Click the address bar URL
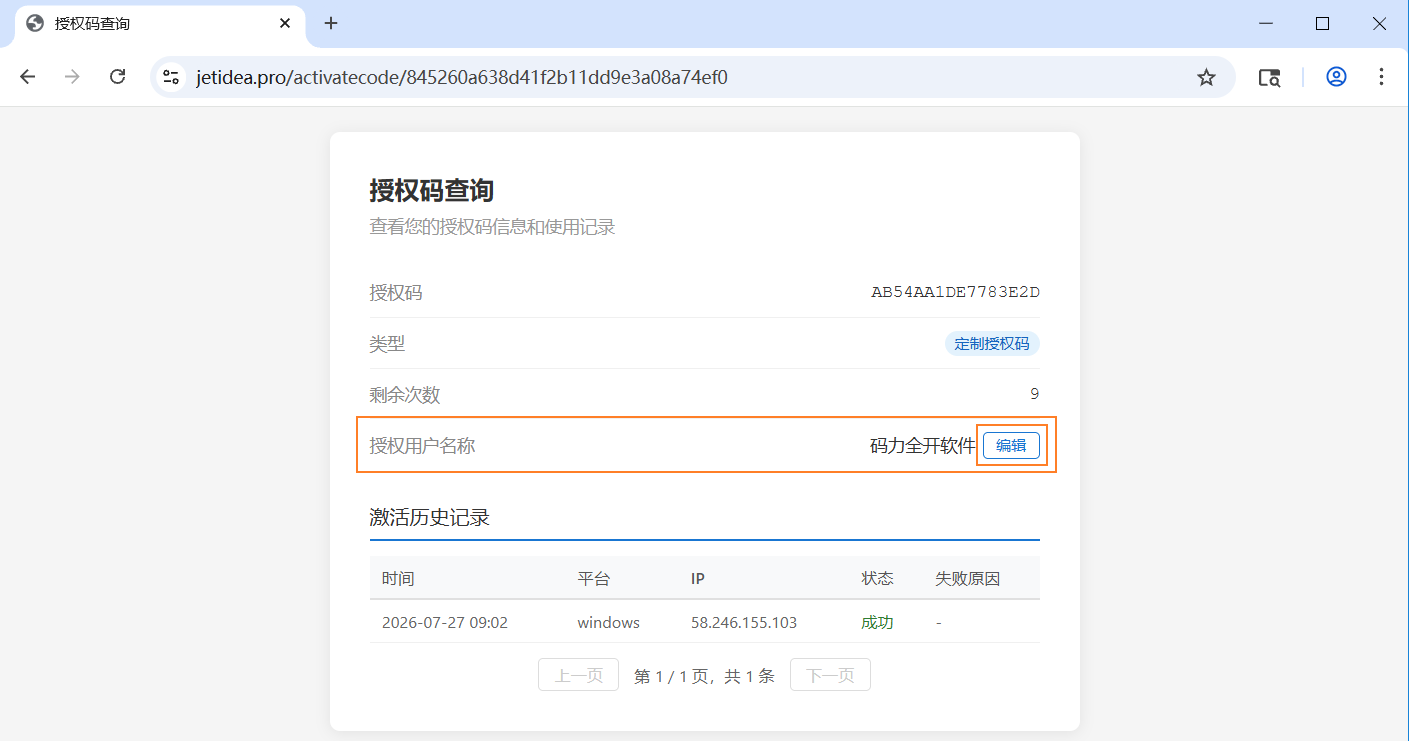This screenshot has width=1409, height=741. click(x=461, y=77)
